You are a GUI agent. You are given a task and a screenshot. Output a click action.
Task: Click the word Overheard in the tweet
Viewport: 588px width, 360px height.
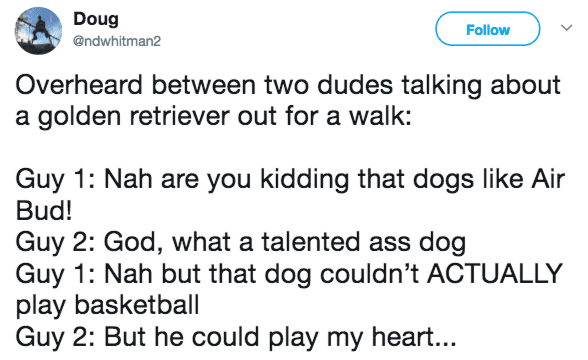click(x=79, y=85)
